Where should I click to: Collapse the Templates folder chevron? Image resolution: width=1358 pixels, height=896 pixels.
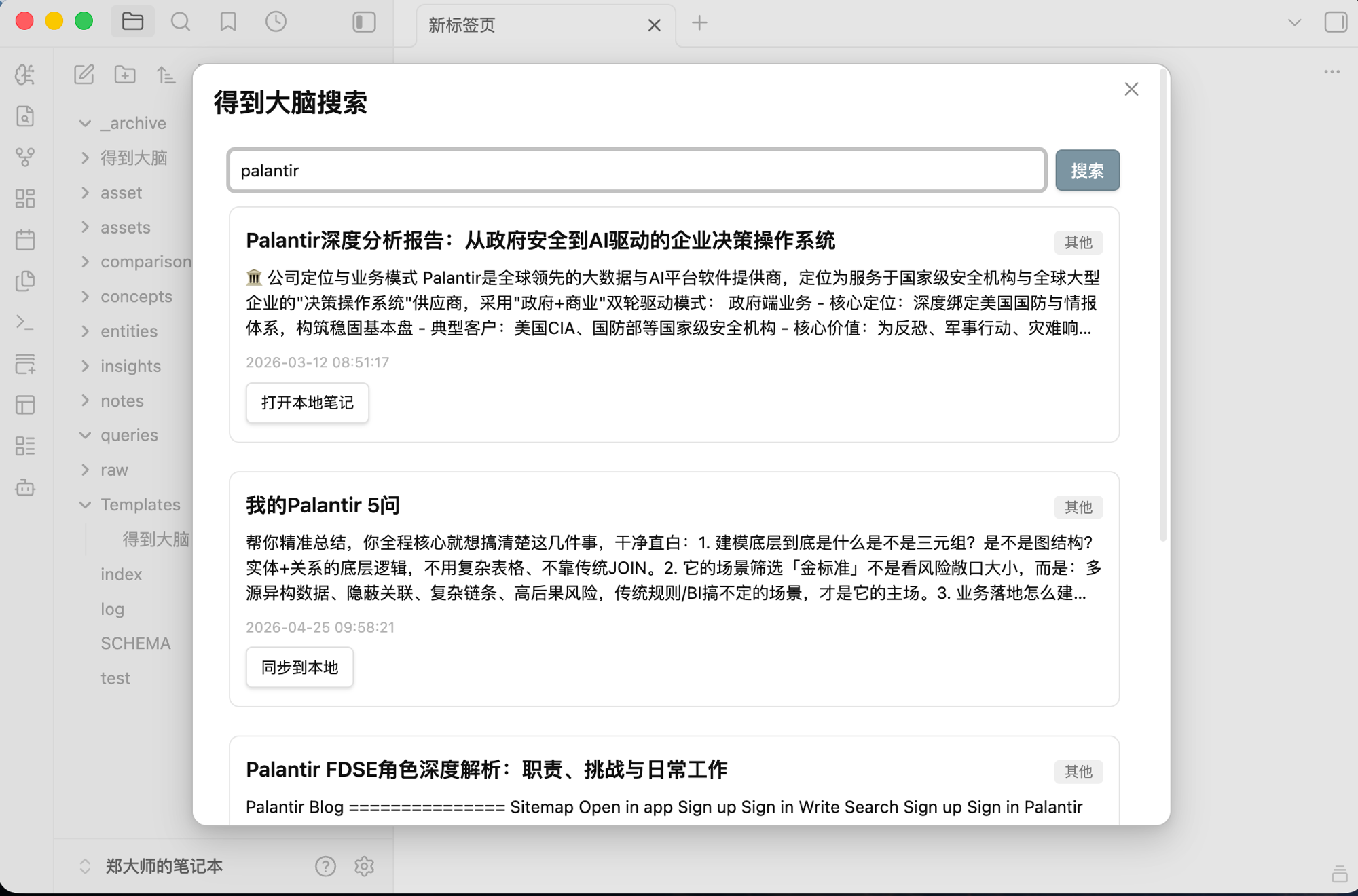tap(85, 504)
